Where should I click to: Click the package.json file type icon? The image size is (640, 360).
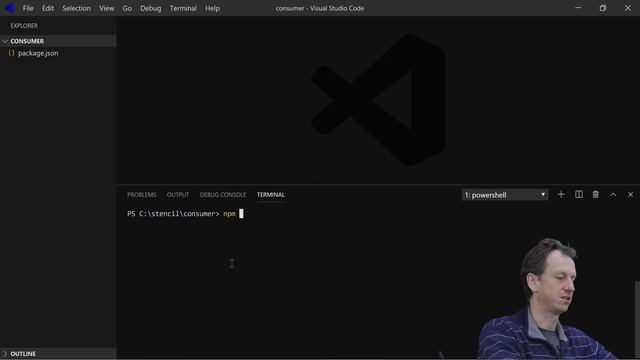tap(11, 53)
